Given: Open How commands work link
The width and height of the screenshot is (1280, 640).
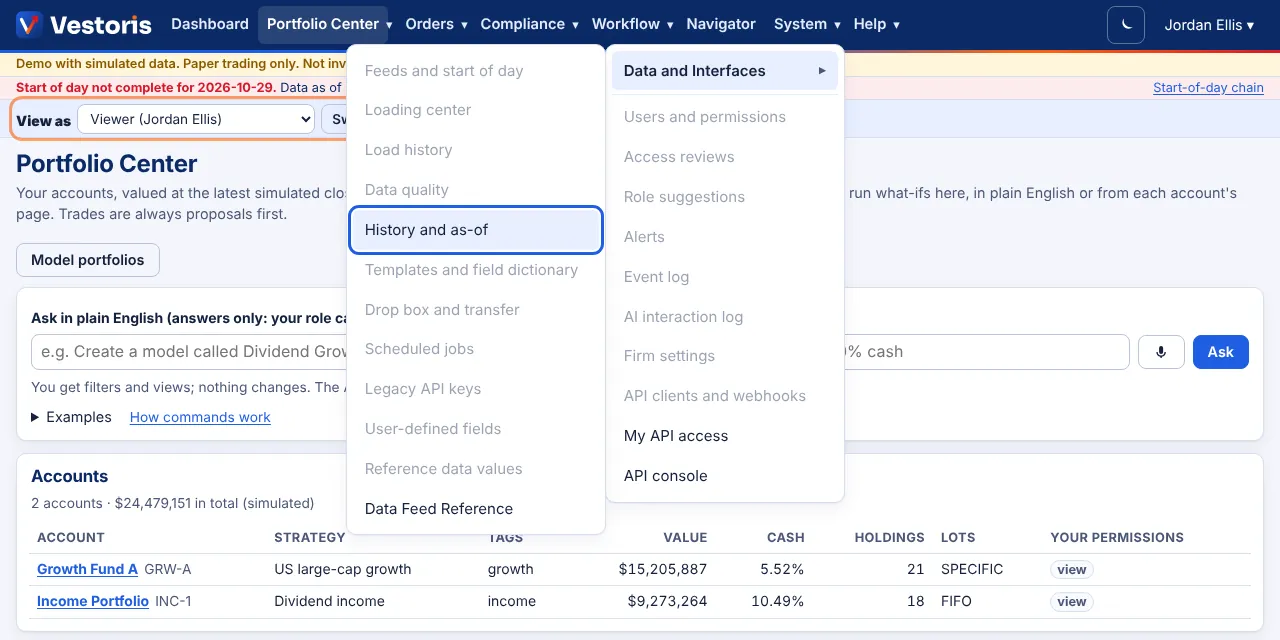Looking at the screenshot, I should [200, 417].
